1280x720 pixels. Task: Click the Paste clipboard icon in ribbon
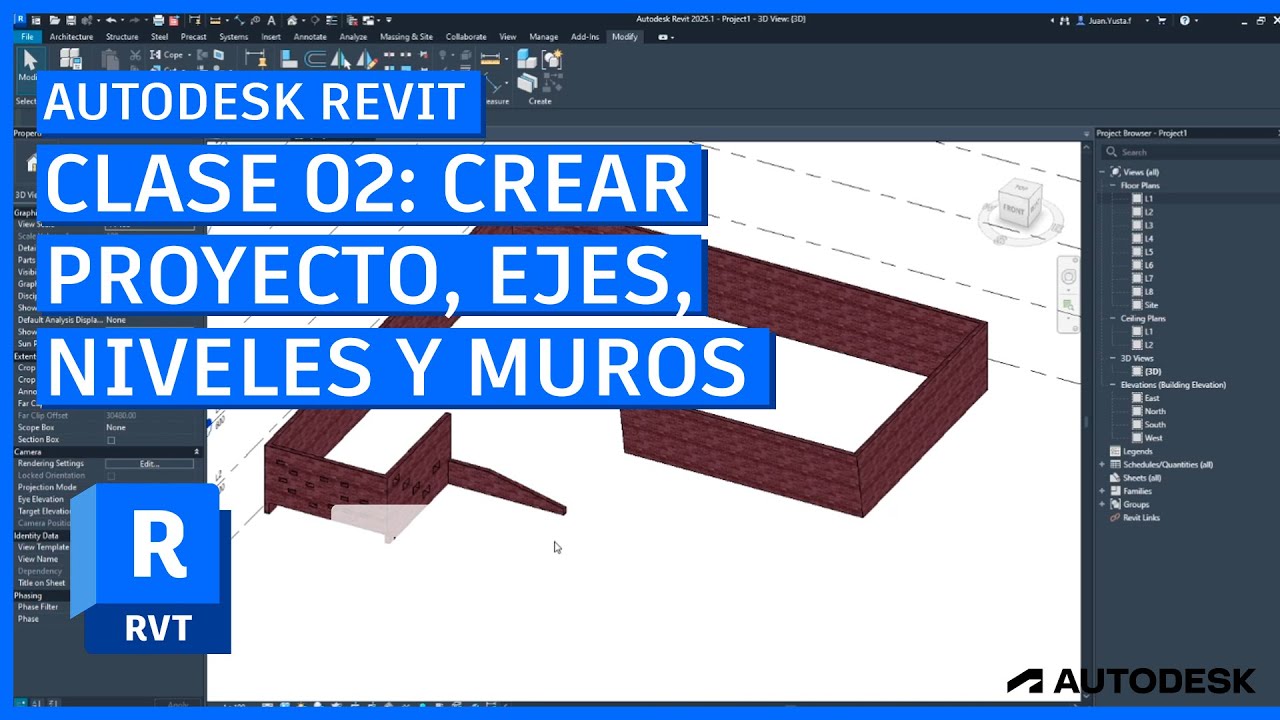click(x=110, y=59)
